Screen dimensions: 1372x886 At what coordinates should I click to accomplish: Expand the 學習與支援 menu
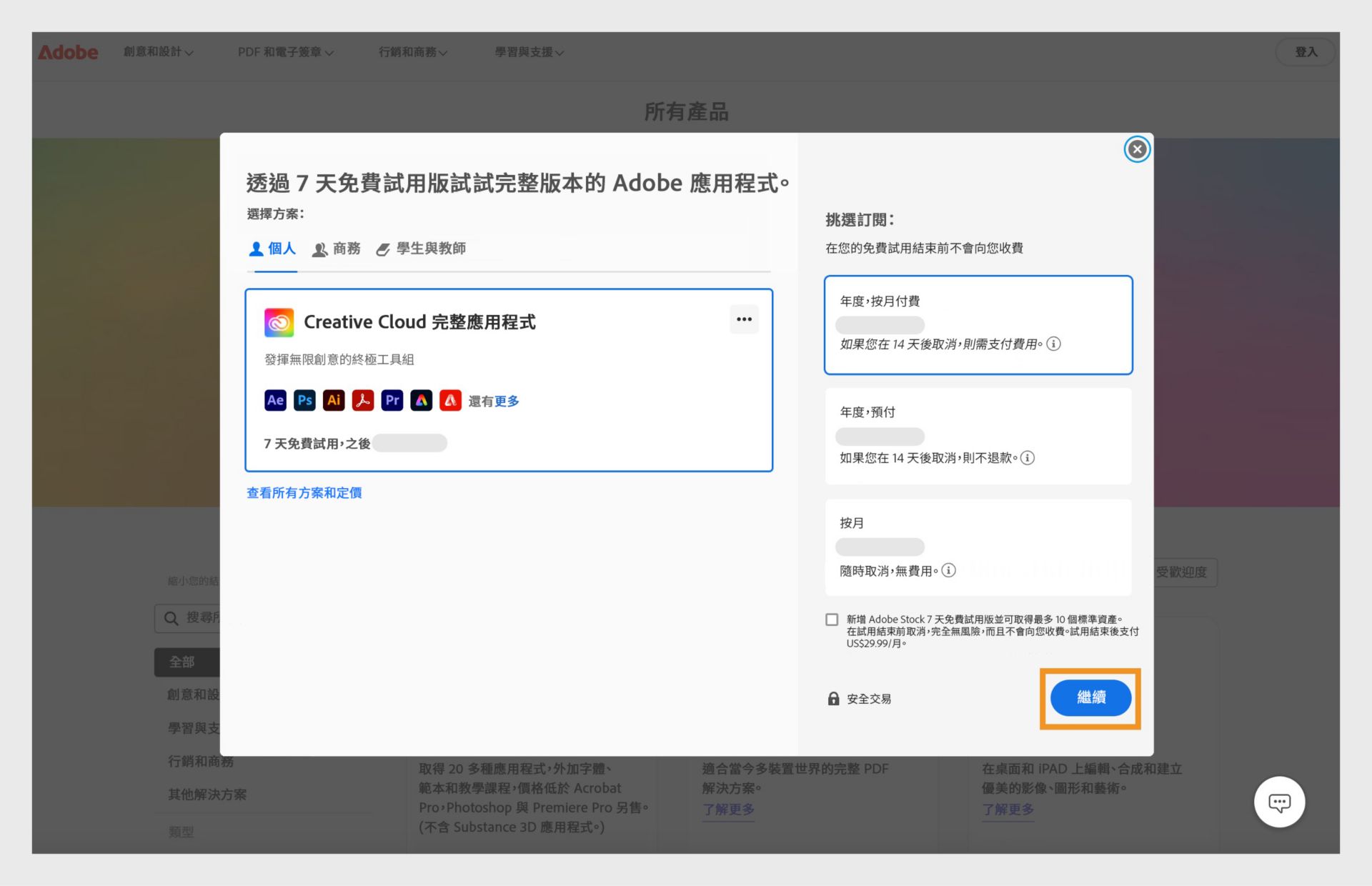[x=530, y=52]
